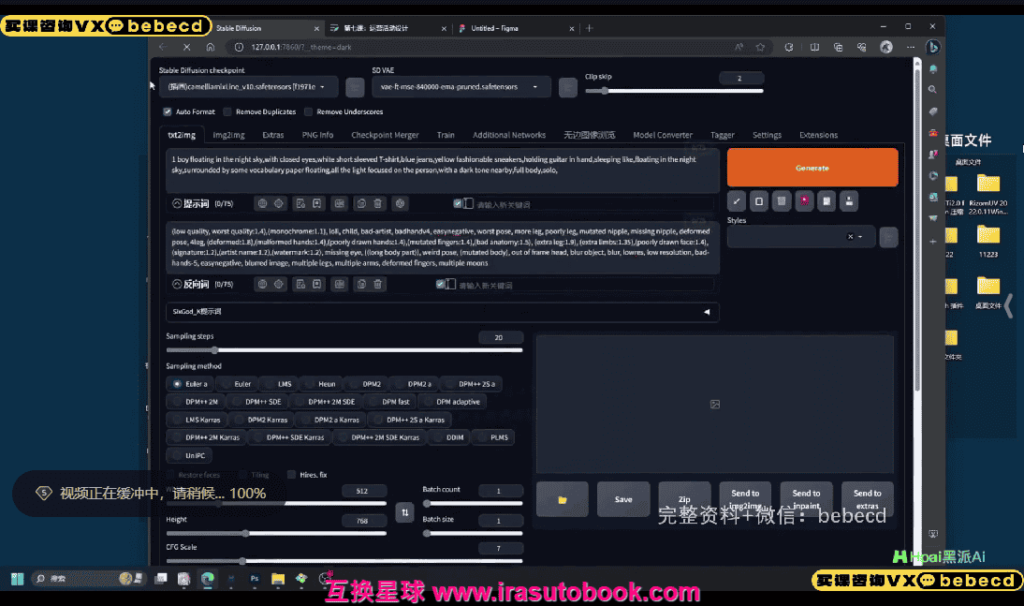Click the trash icon in the 反向词 toolbar
The image size is (1024, 606).
[377, 284]
